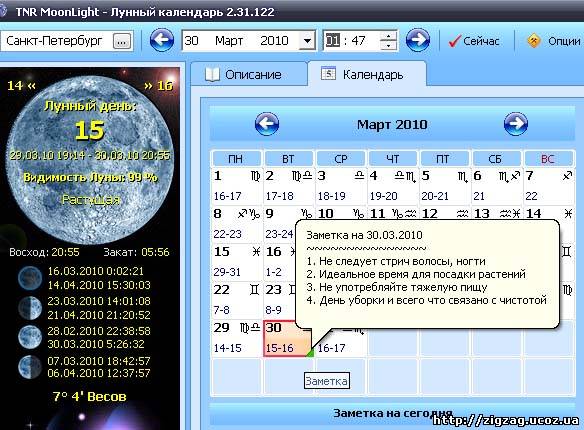Switch to the Календарь tab
The height and width of the screenshot is (430, 584).
(x=367, y=74)
